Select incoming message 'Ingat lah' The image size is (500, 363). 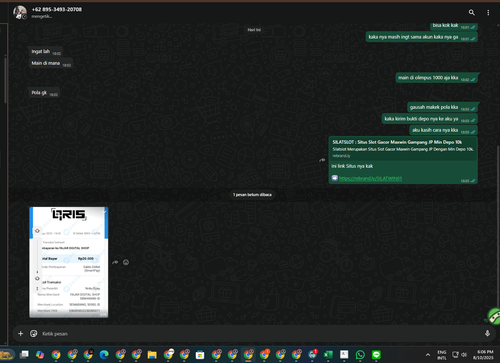[x=46, y=52]
